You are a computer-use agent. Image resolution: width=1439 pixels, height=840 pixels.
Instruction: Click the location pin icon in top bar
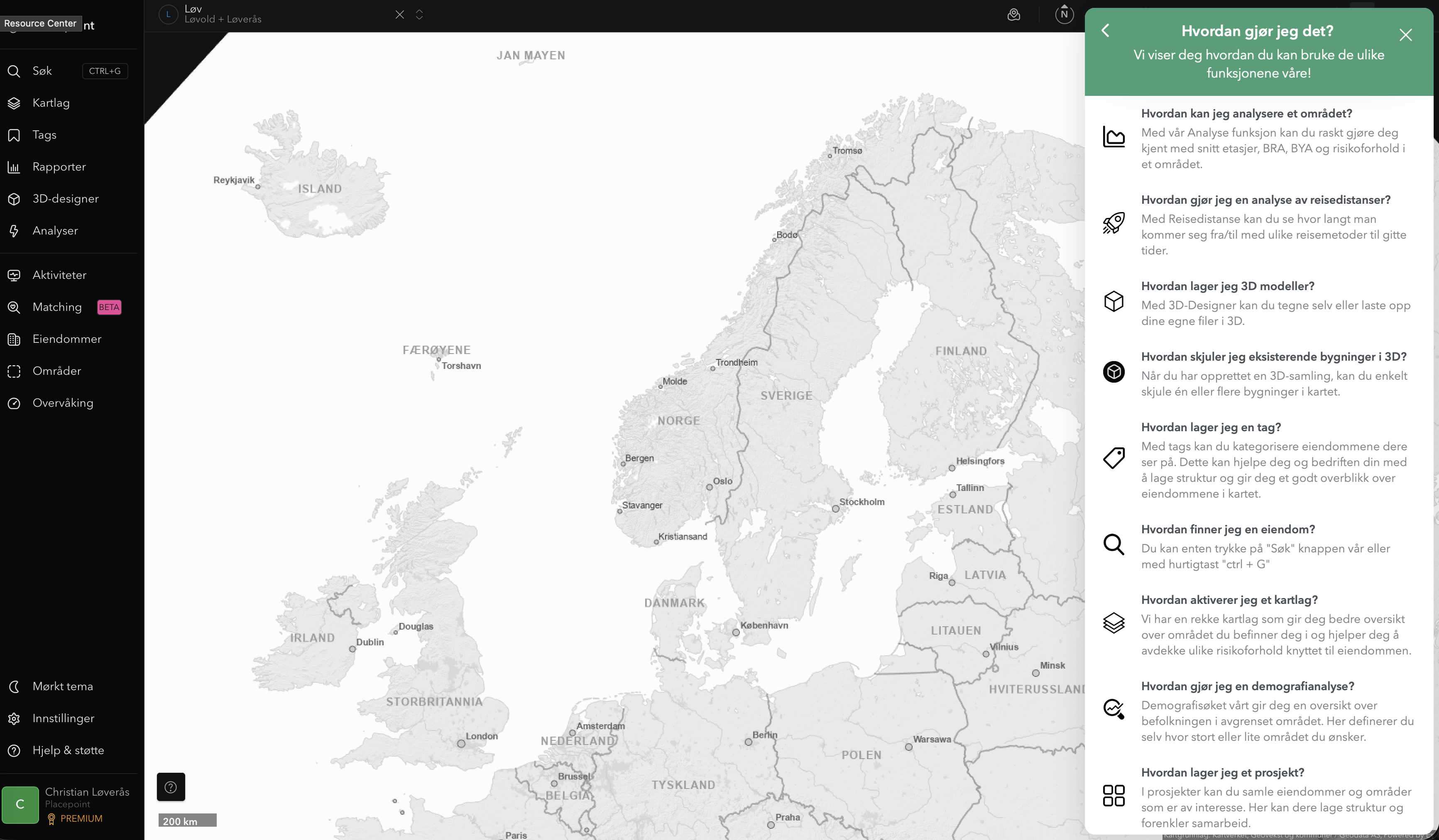pyautogui.click(x=1014, y=15)
